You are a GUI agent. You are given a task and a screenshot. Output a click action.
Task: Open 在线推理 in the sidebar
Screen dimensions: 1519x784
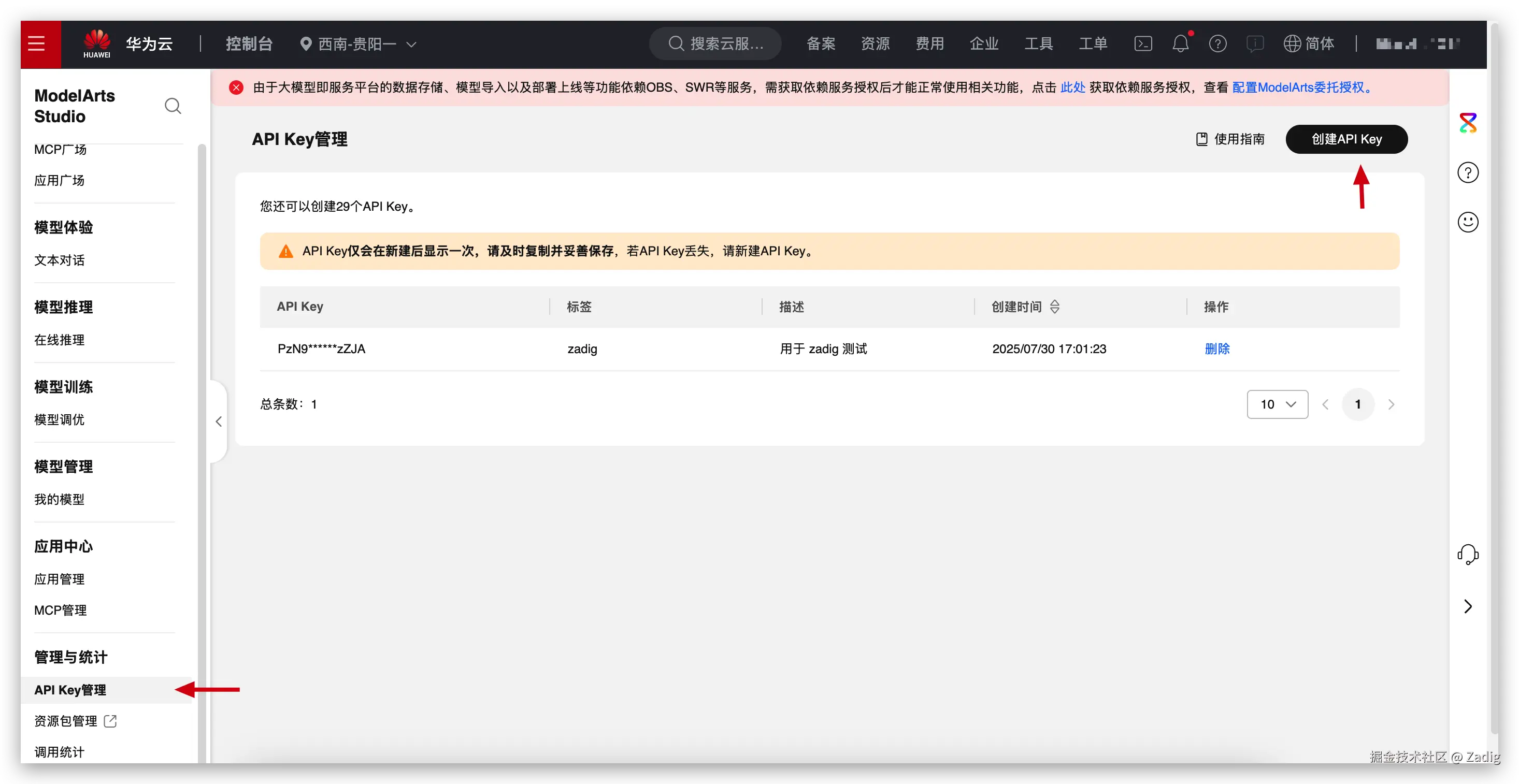coord(60,340)
